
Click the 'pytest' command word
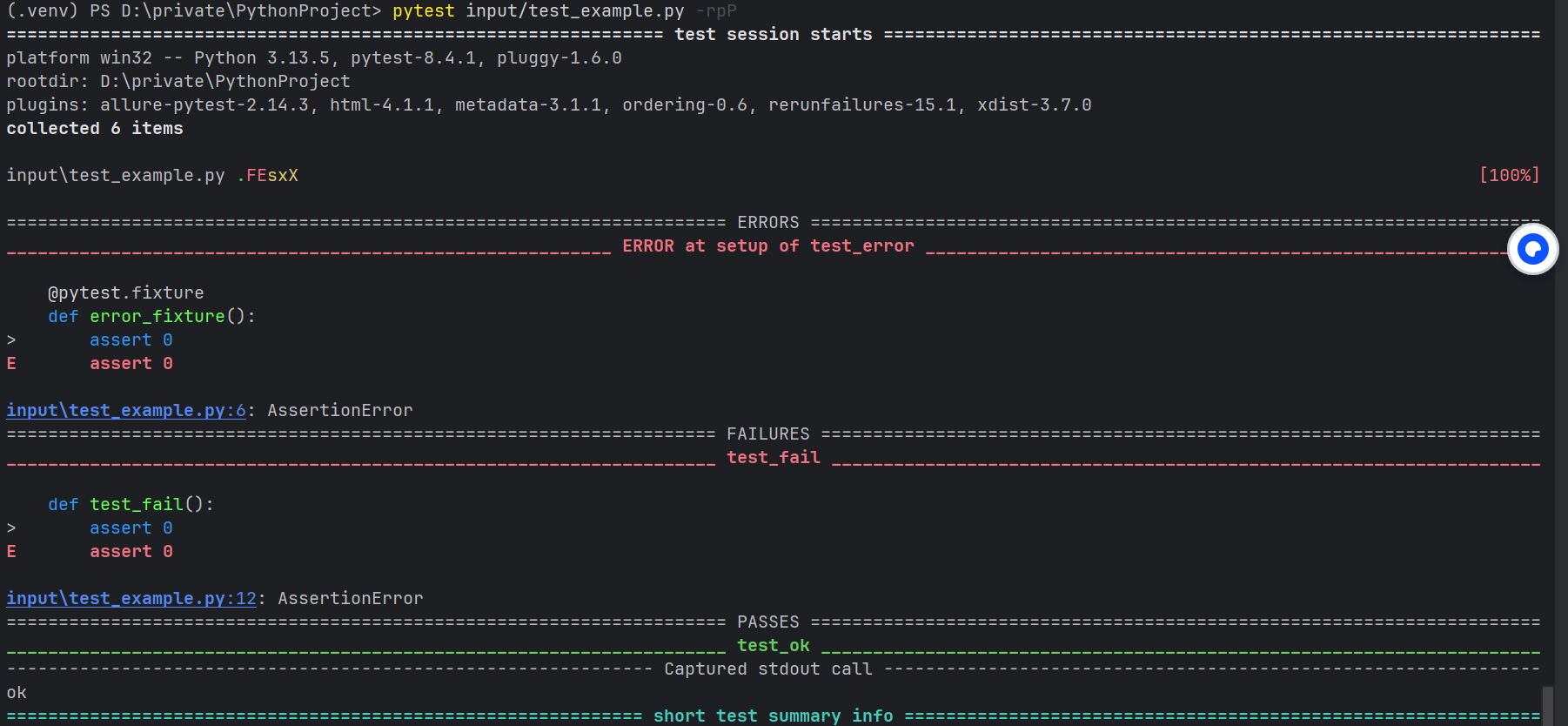(423, 11)
